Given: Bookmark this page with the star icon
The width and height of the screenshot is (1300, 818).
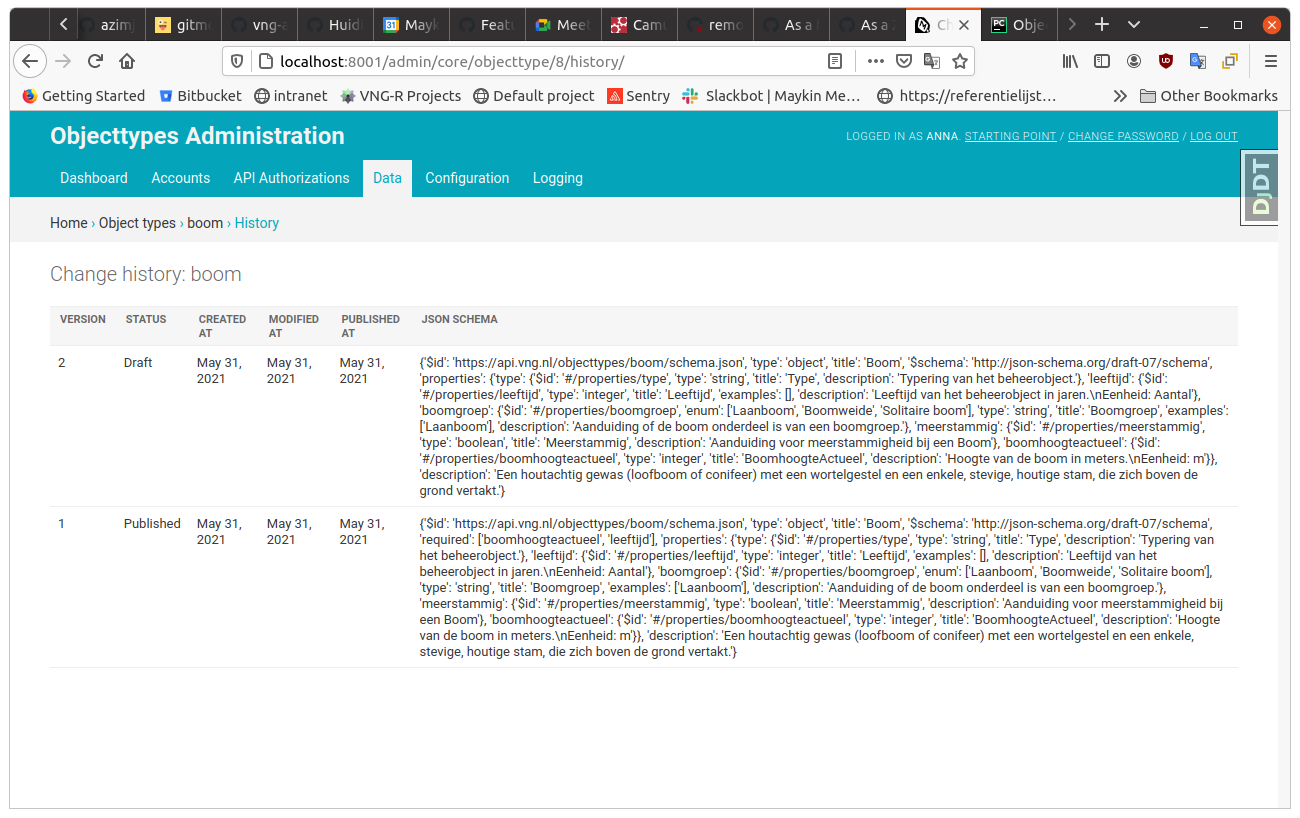Looking at the screenshot, I should [960, 61].
